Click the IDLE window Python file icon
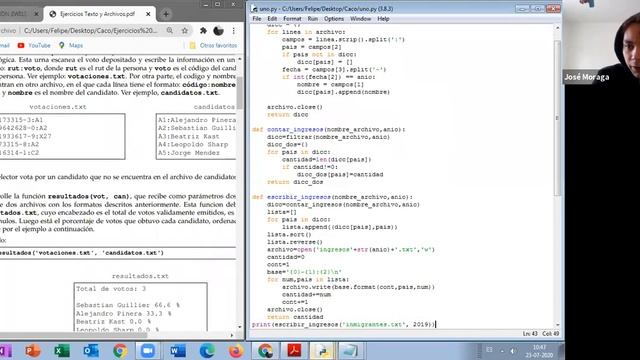Viewport: 640px width, 360px height. (x=255, y=8)
